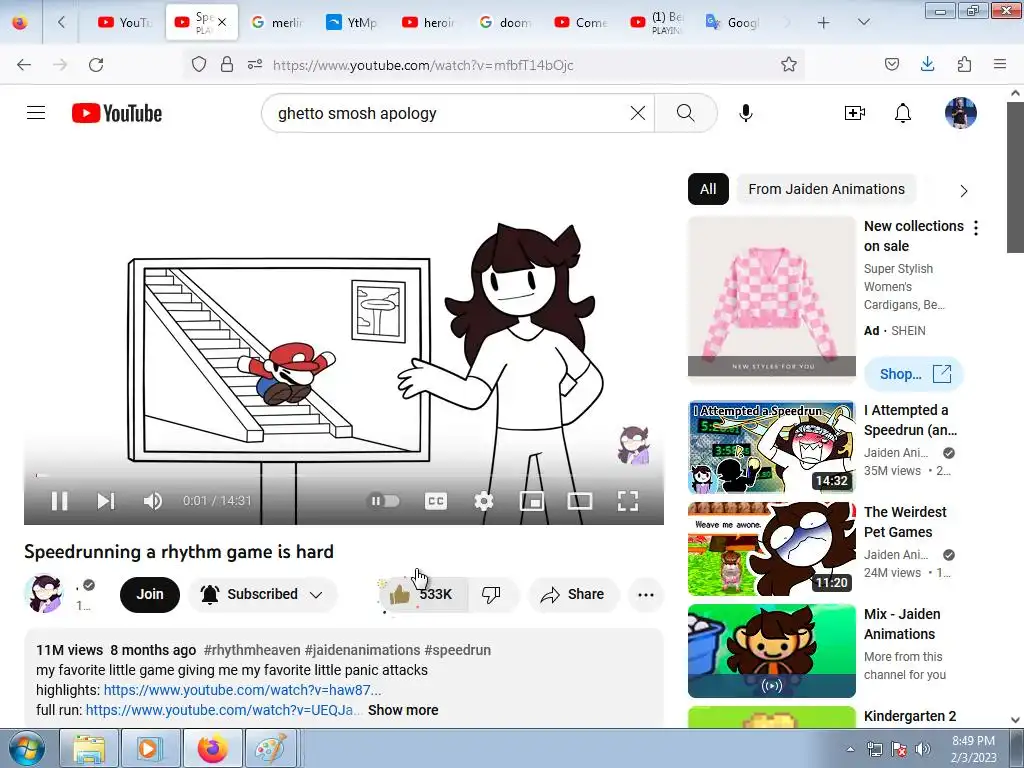
Task: Open the pink cardigan ad image
Action: coord(771,296)
